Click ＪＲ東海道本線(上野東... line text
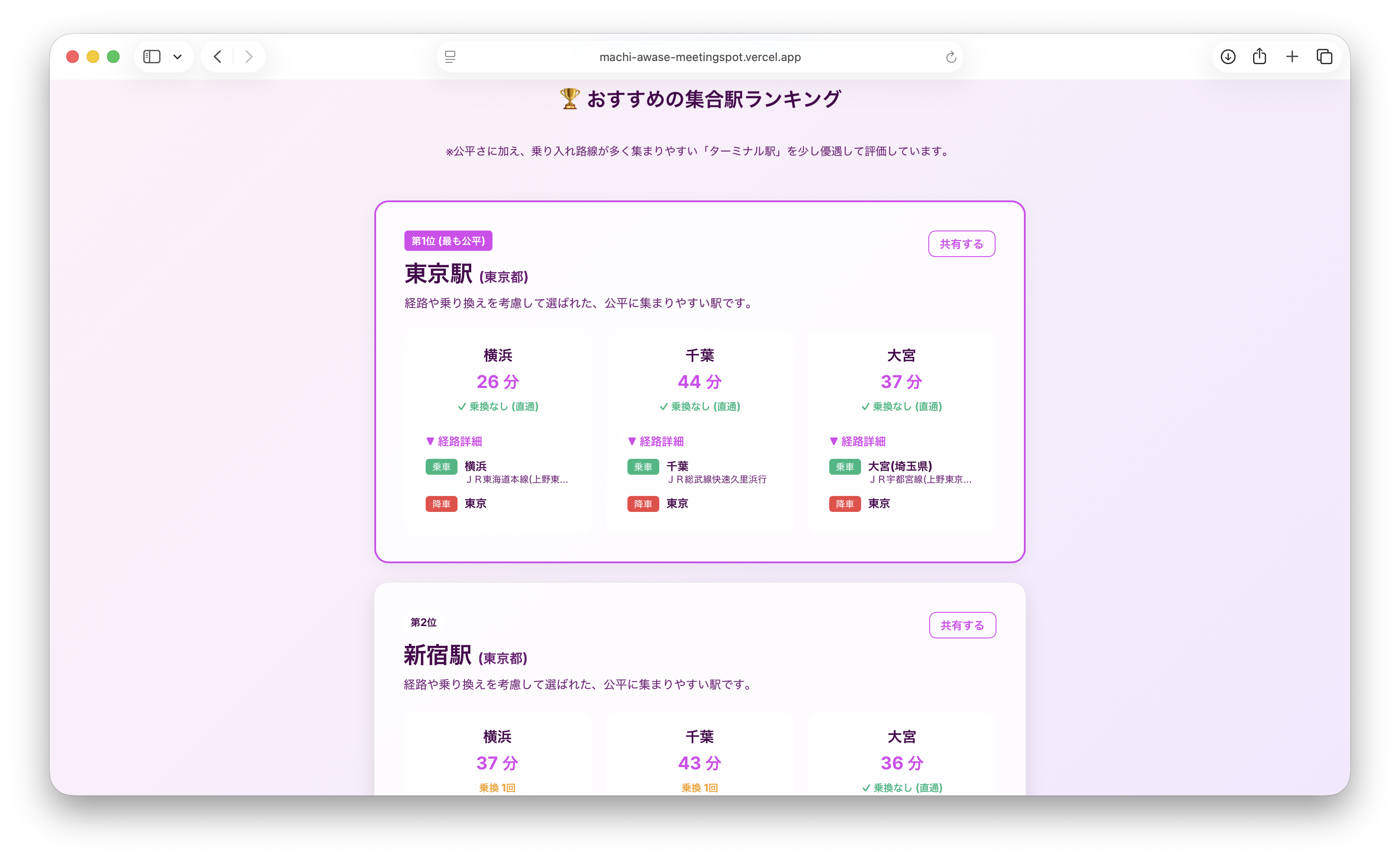 (516, 480)
